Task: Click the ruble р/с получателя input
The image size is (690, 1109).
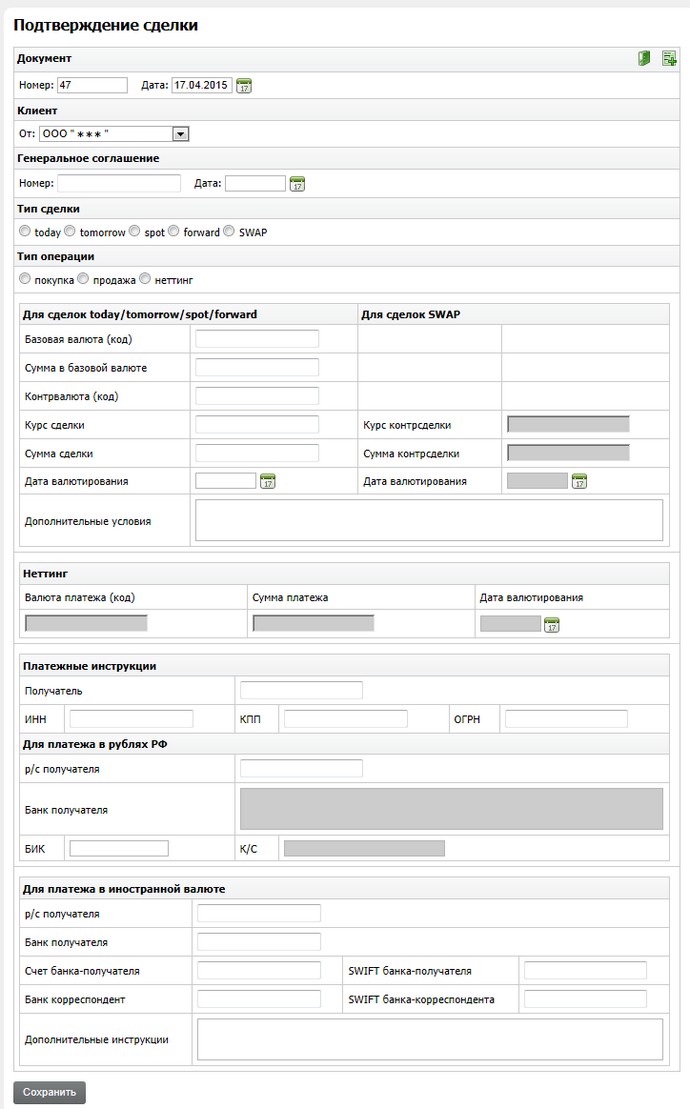Action: [x=301, y=768]
